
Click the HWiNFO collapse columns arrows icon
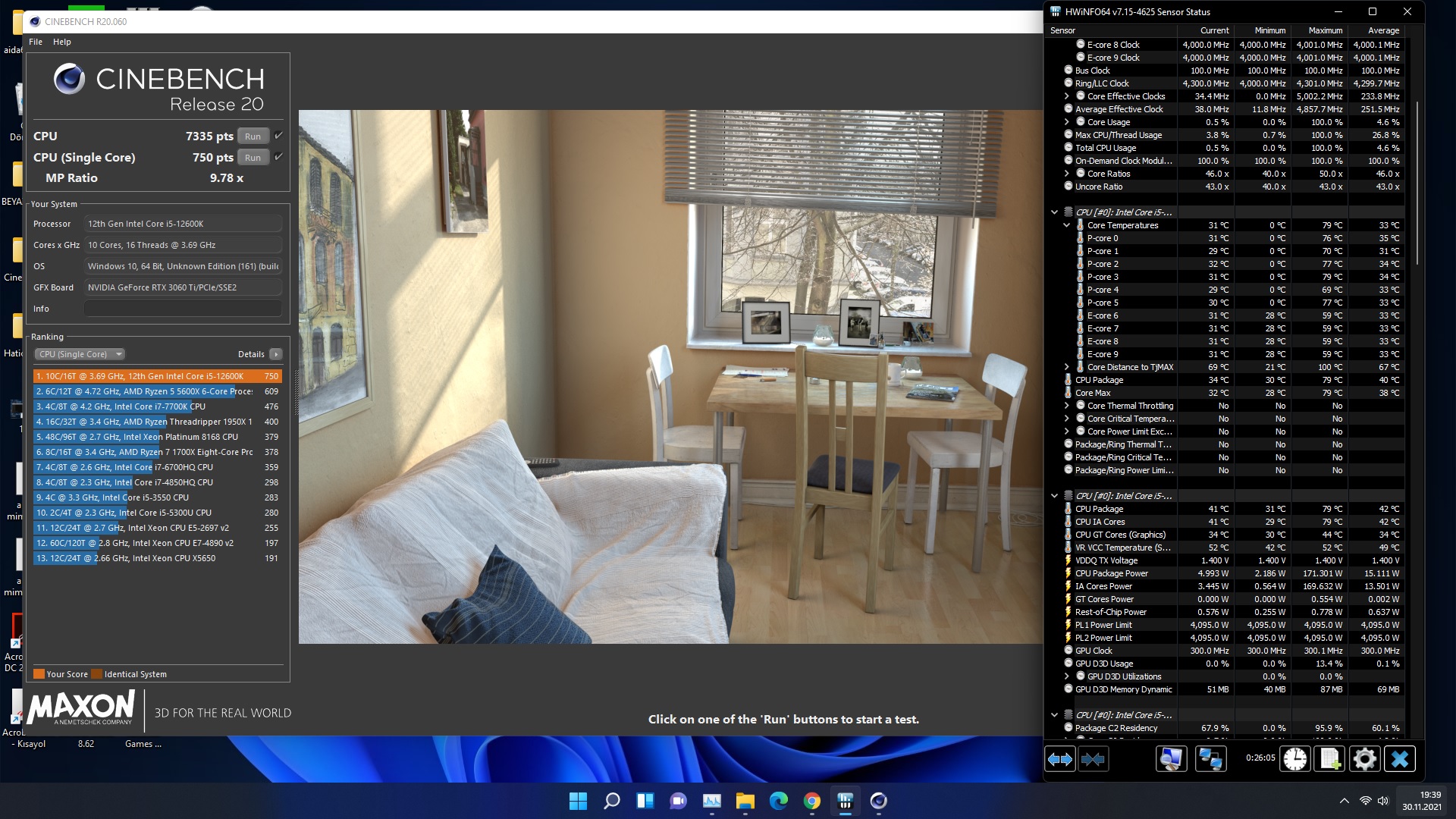pos(1093,759)
